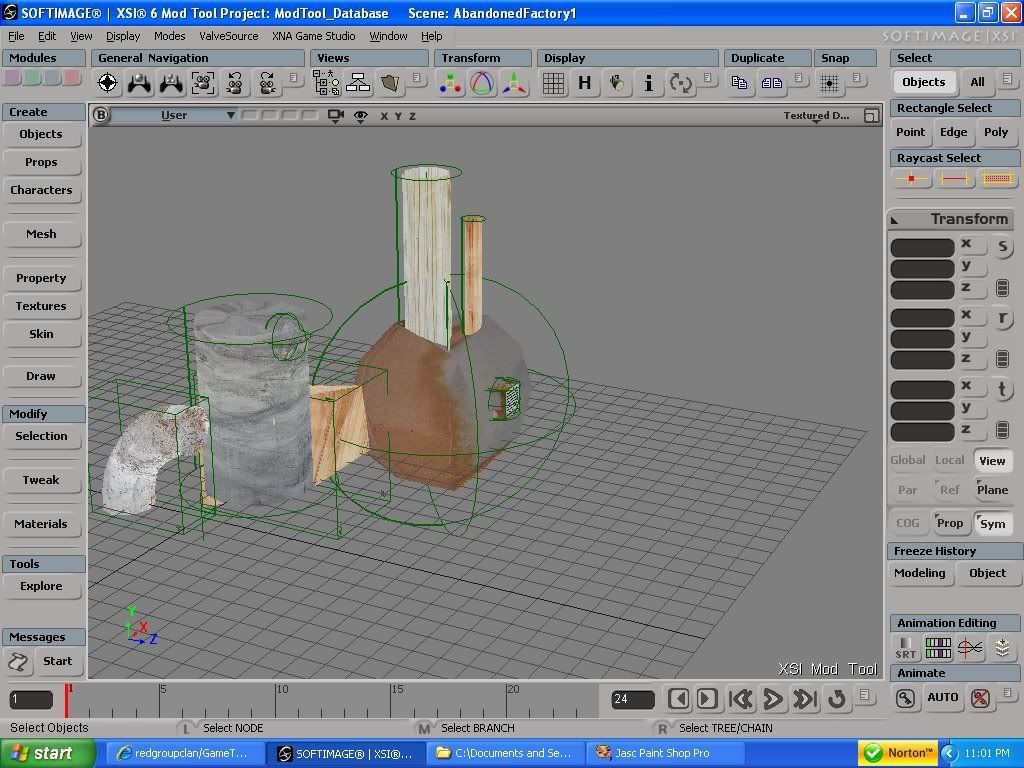Click the duplicate multiple icon
This screenshot has height=768, width=1024.
(x=772, y=83)
